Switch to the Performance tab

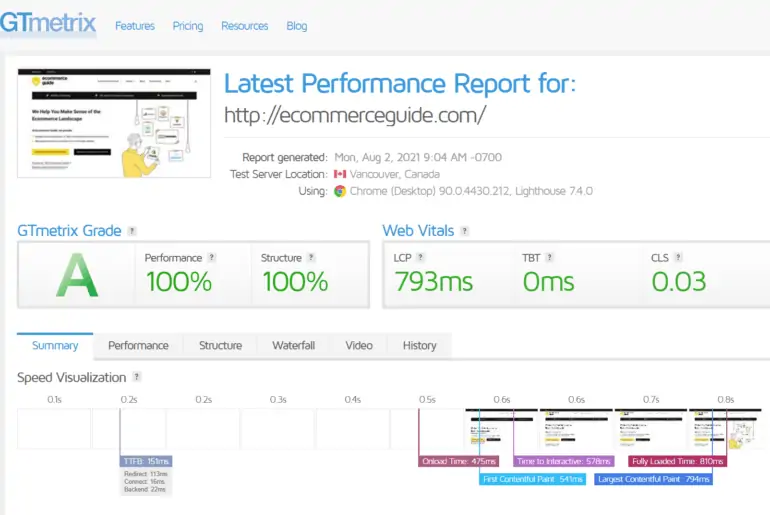point(138,346)
